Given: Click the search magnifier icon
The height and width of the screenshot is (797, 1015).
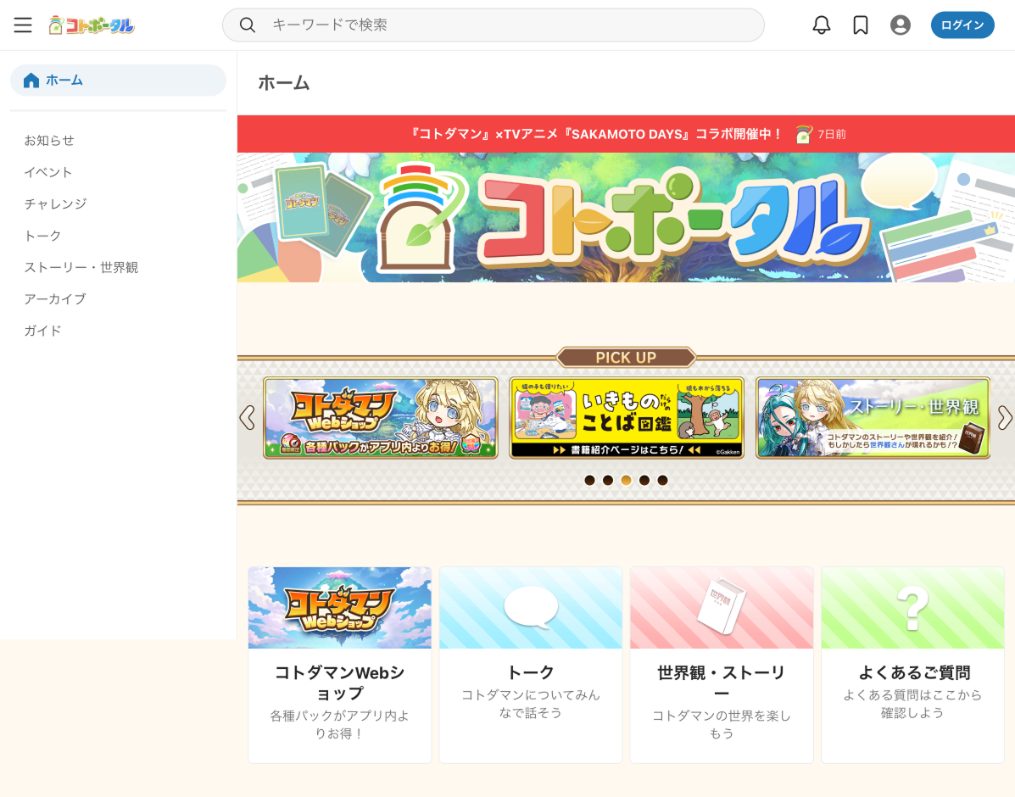Looking at the screenshot, I should click(x=247, y=25).
